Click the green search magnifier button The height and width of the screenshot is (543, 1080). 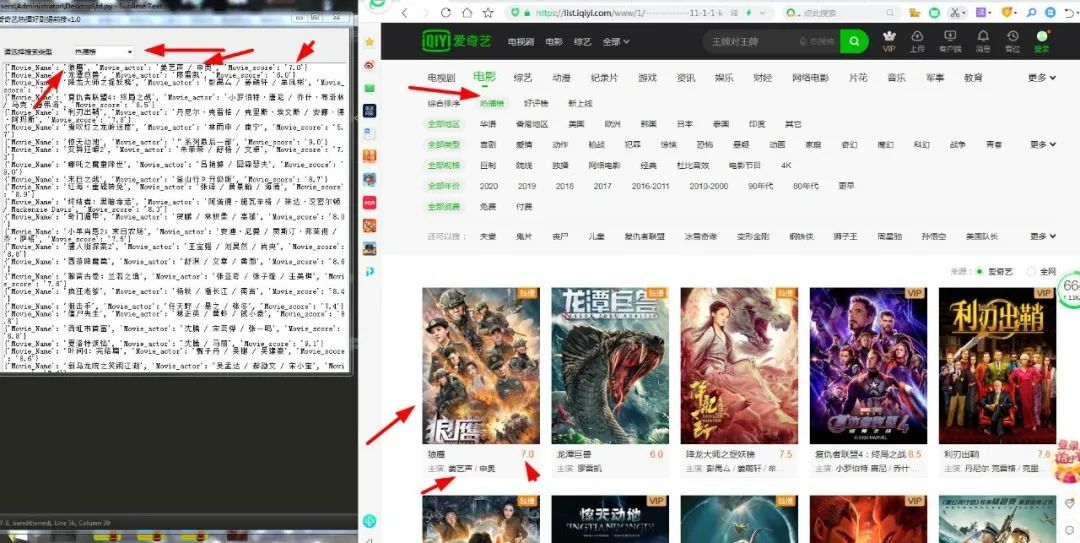tap(854, 41)
